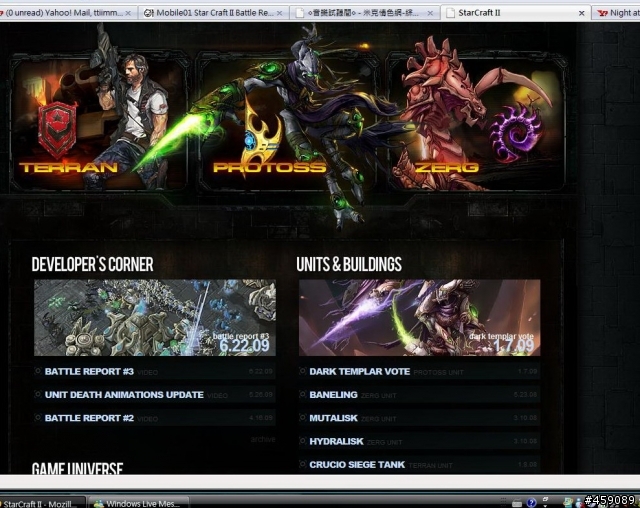
Task: Click the taskbar toolbar grip handle
Action: (x=504, y=503)
